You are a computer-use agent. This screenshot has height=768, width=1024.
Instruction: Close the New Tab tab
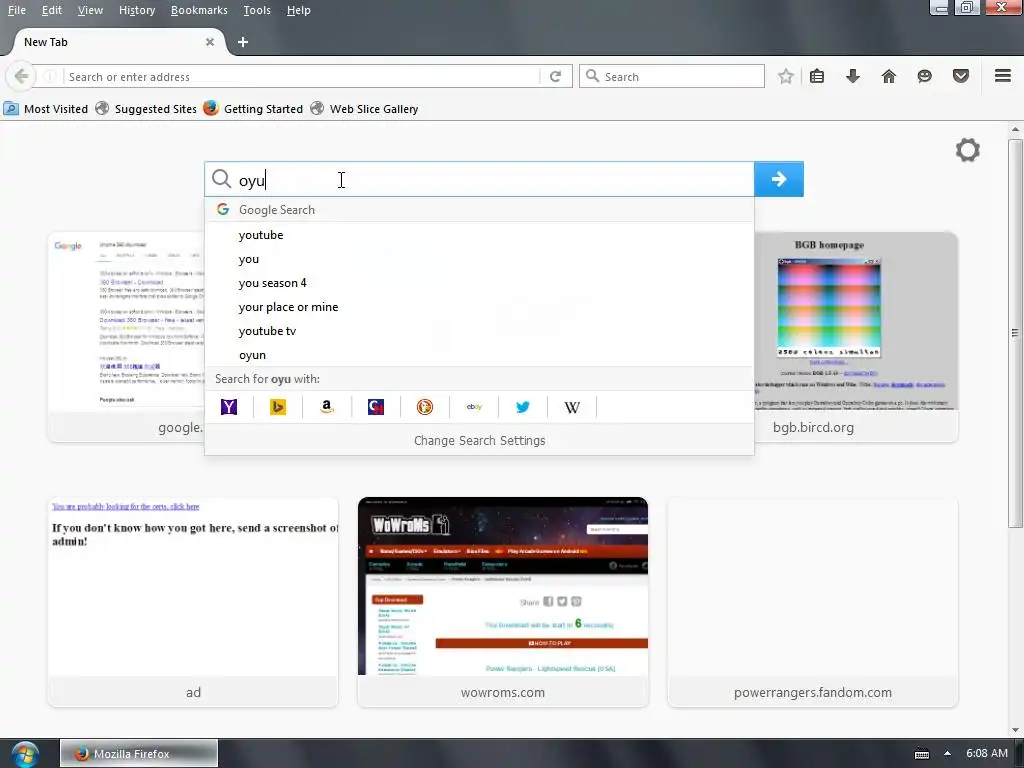point(210,42)
